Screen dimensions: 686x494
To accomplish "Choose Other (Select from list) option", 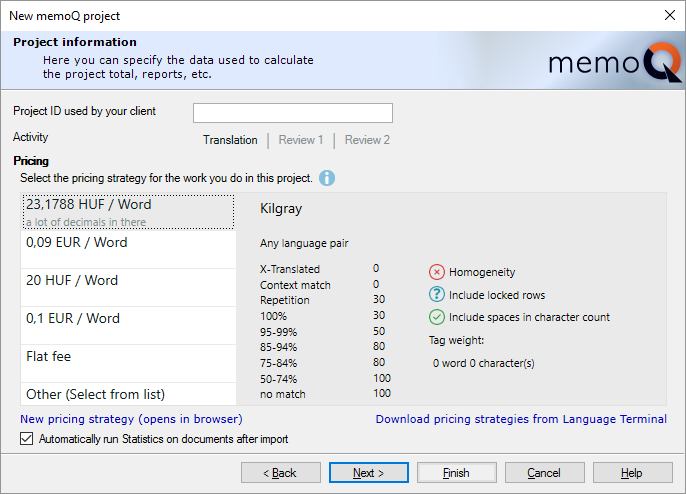I will tap(128, 394).
